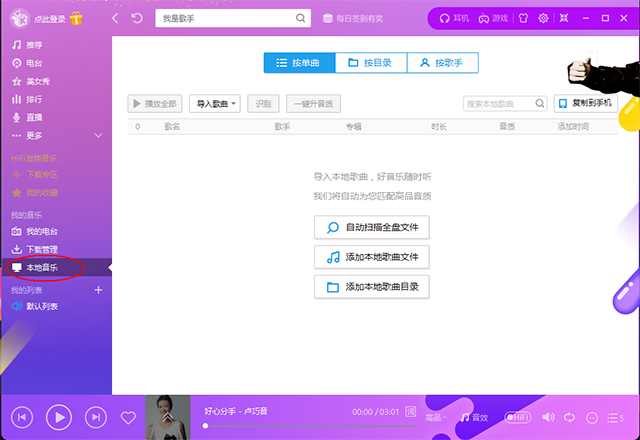Screen dimensions: 640x440
Task: Expand the 导入歌曲 dropdown
Action: tap(216, 103)
